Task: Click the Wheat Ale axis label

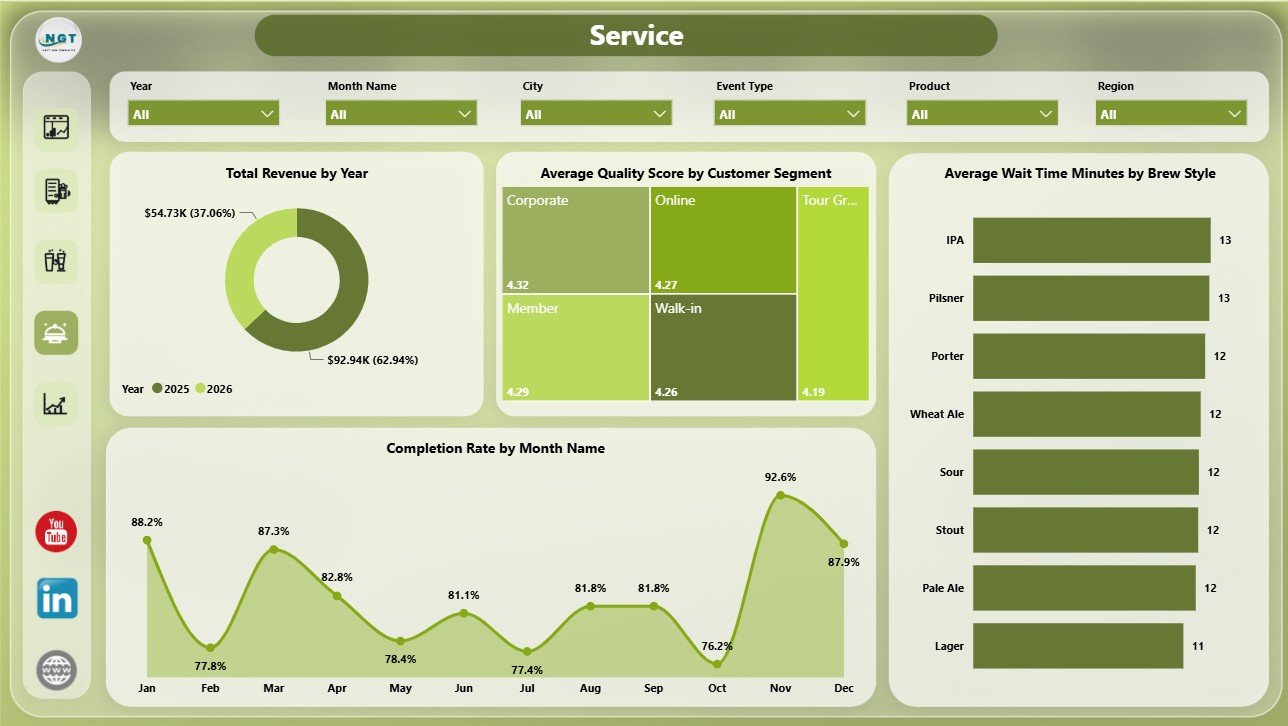Action: (937, 414)
